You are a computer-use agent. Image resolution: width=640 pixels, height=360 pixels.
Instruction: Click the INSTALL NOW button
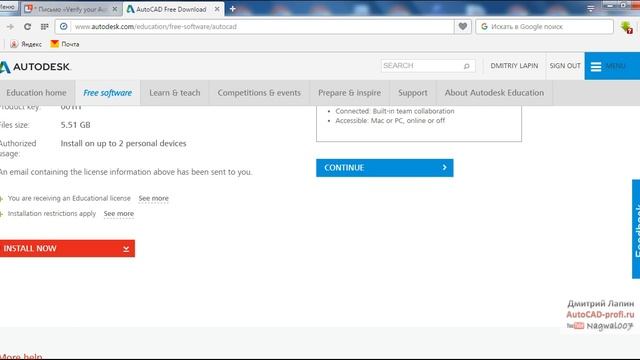[x=67, y=249]
